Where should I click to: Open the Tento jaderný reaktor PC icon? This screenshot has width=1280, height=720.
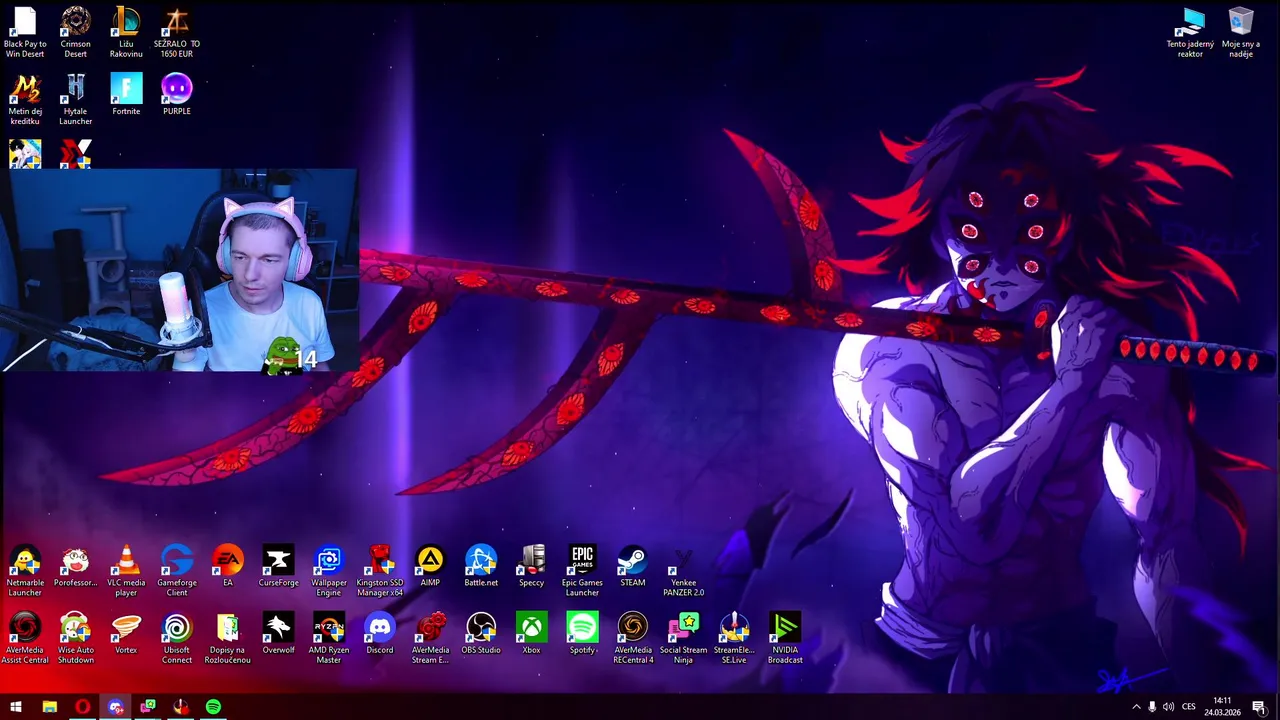click(x=1190, y=33)
